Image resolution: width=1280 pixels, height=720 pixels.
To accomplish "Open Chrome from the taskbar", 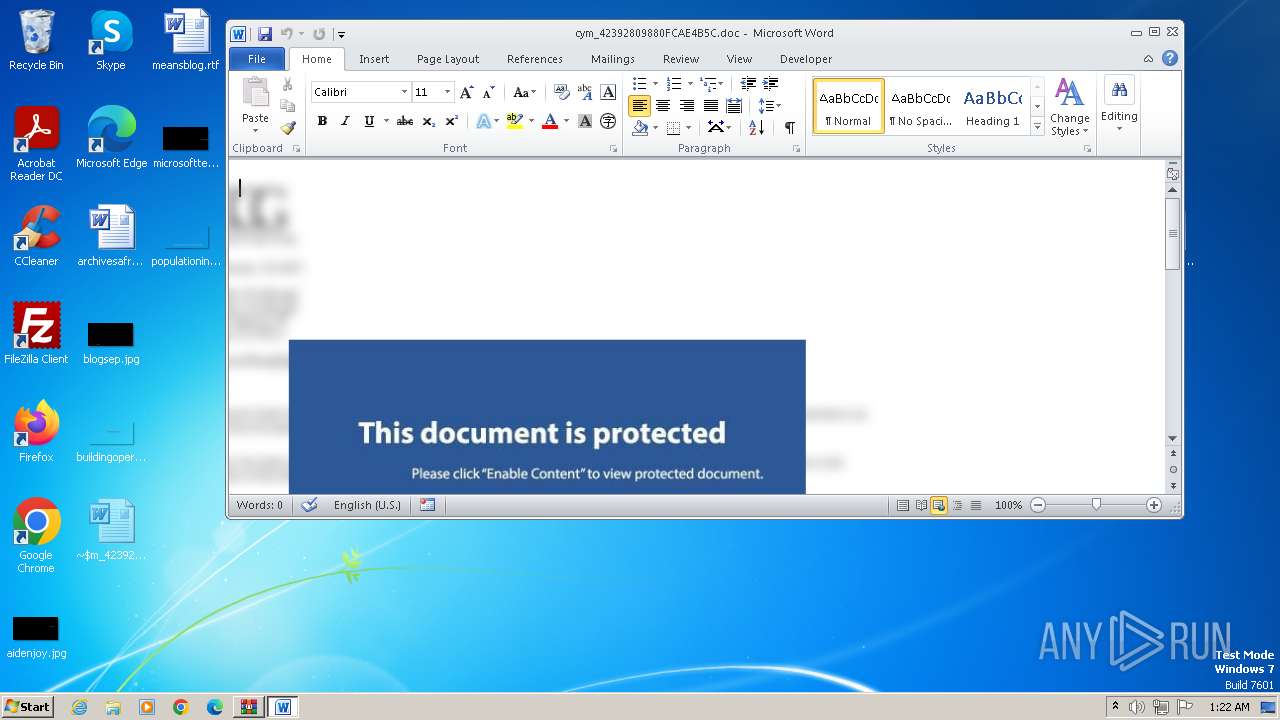I will point(180,707).
